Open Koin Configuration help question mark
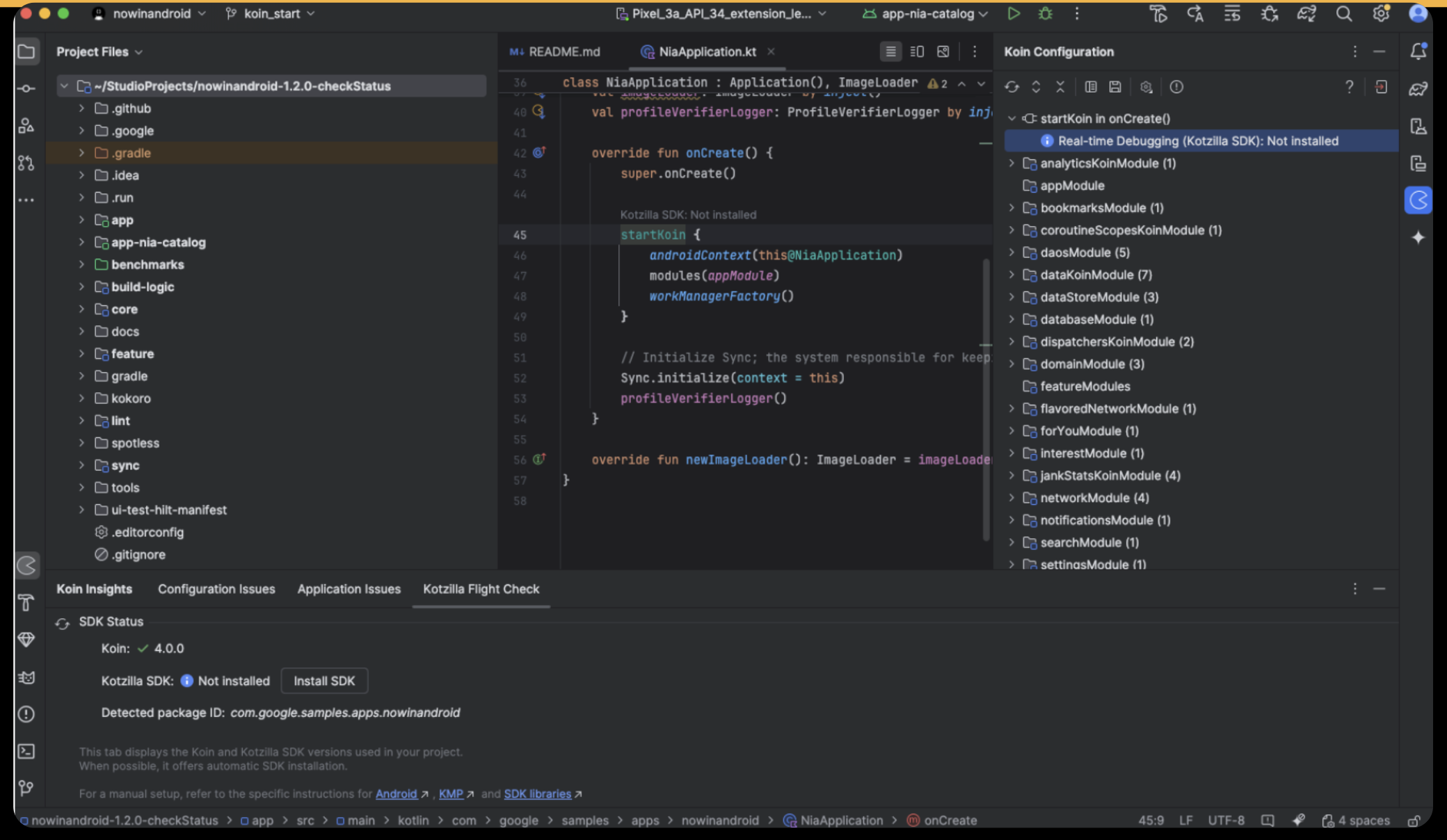This screenshot has width=1447, height=840. coord(1349,87)
